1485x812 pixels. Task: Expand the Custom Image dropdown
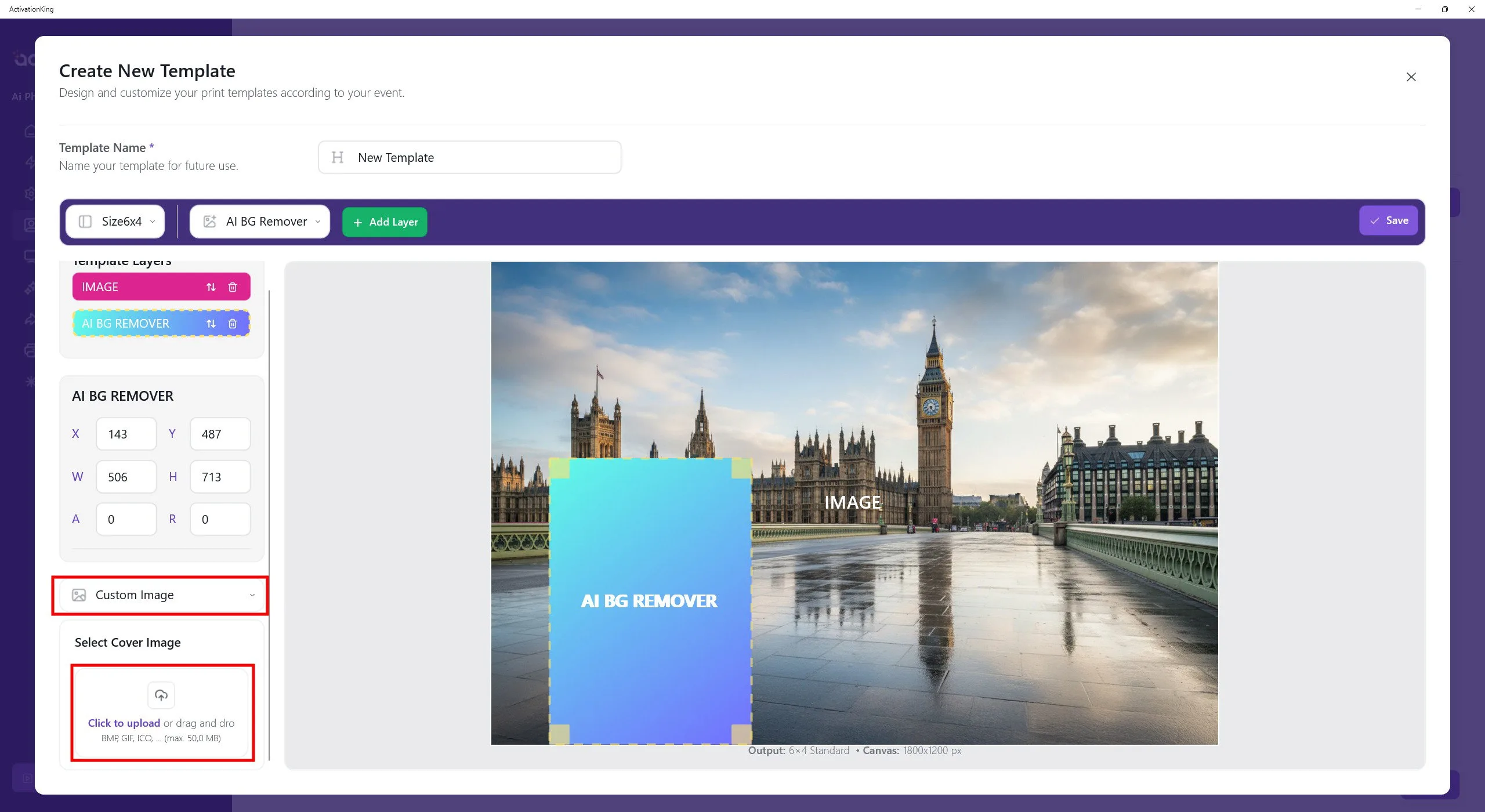click(162, 595)
